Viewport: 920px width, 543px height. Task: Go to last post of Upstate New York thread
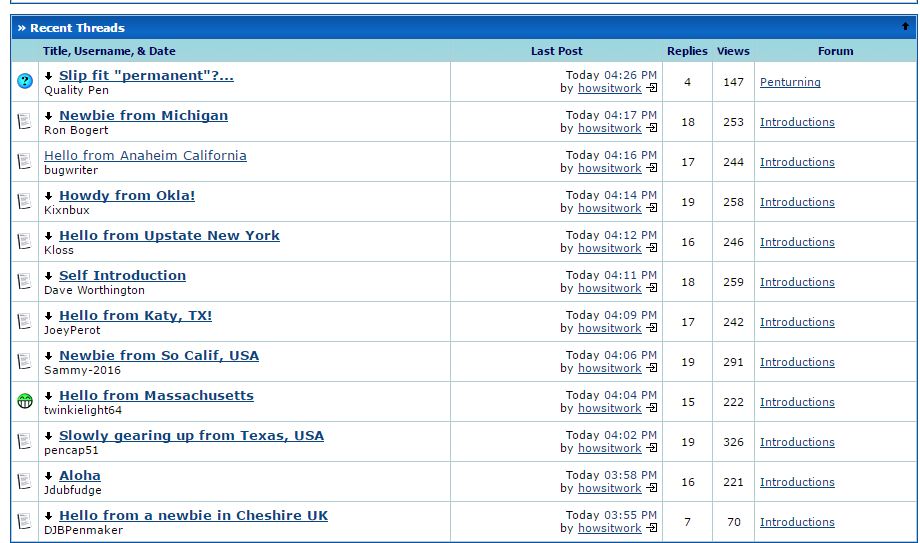point(652,248)
